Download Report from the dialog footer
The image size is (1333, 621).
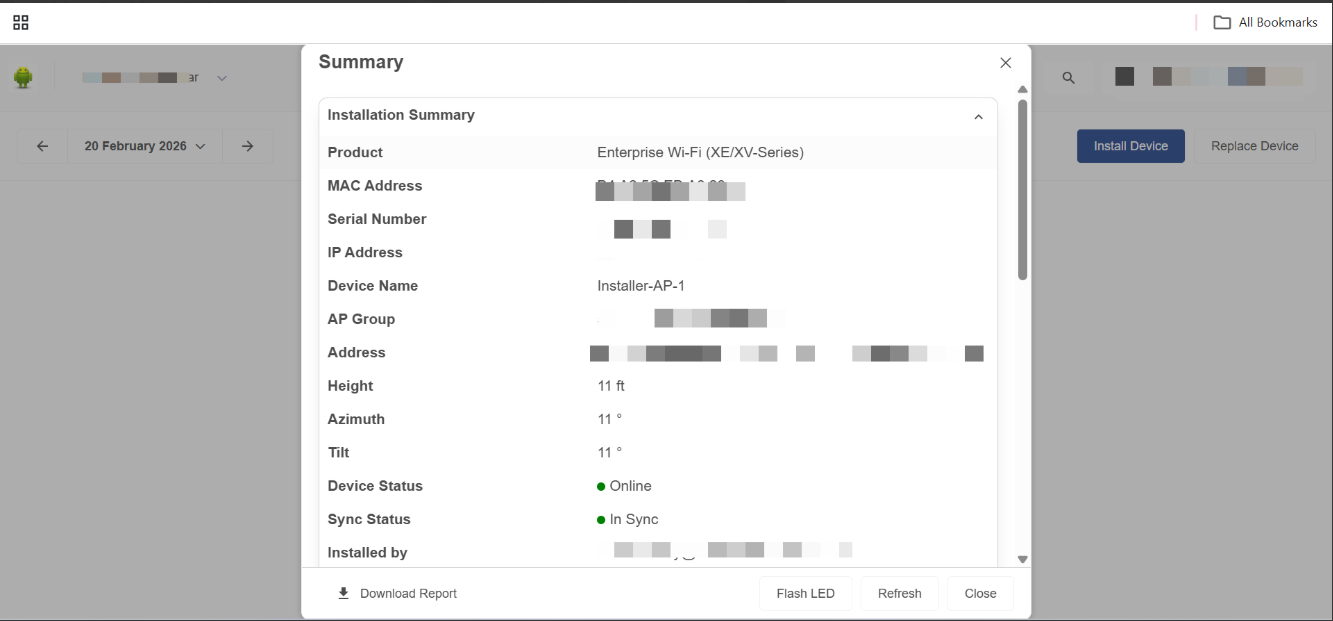397,593
